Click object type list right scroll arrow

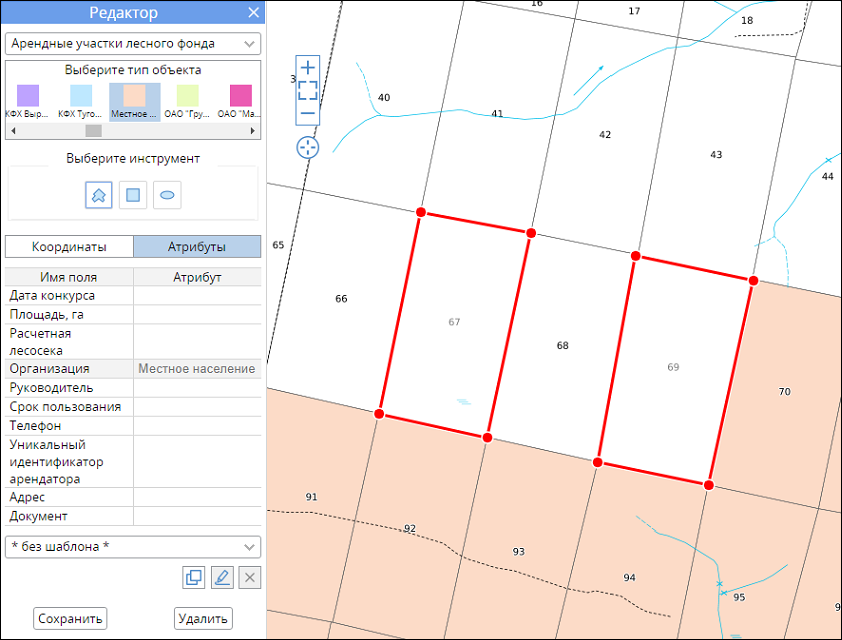[252, 130]
